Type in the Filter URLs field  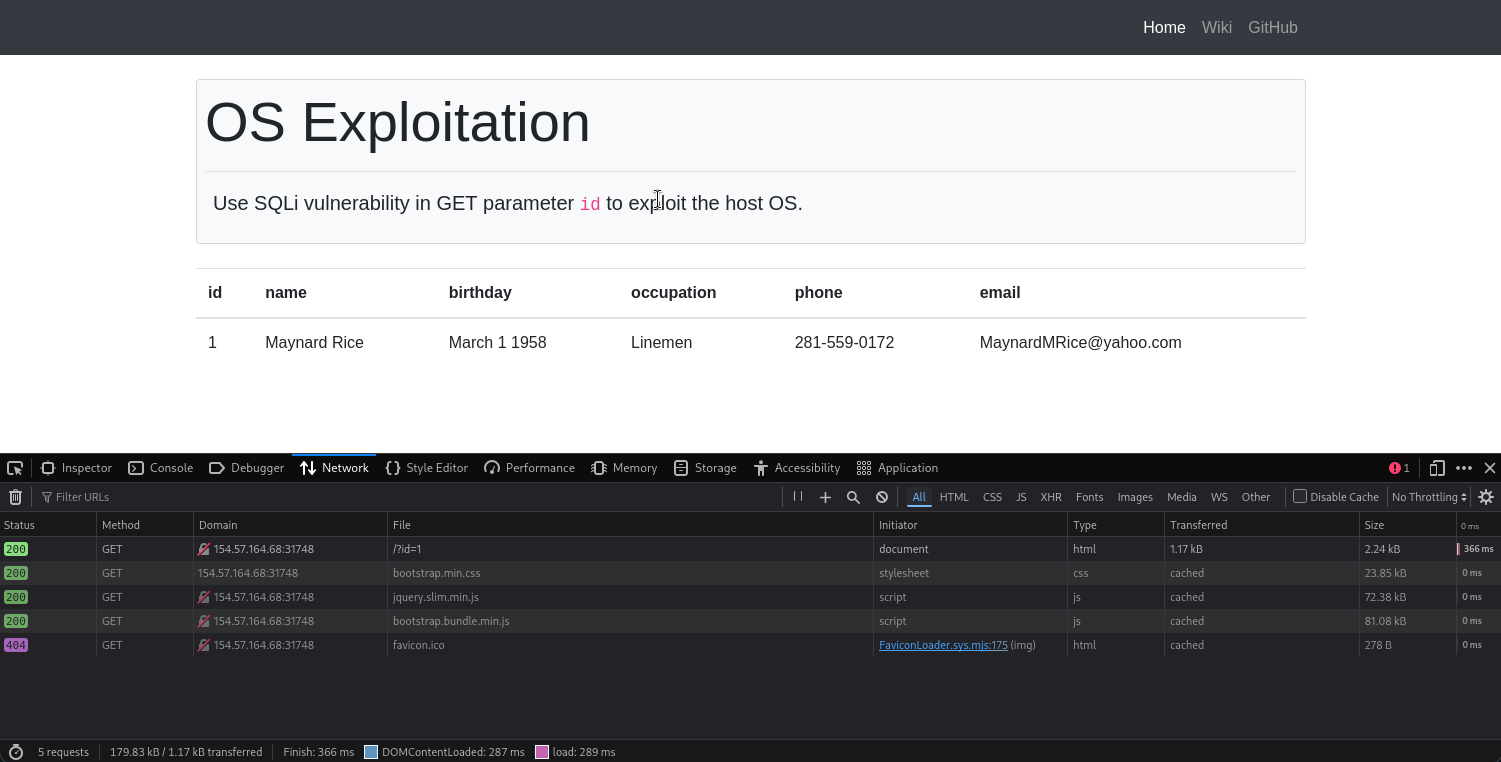pos(400,497)
